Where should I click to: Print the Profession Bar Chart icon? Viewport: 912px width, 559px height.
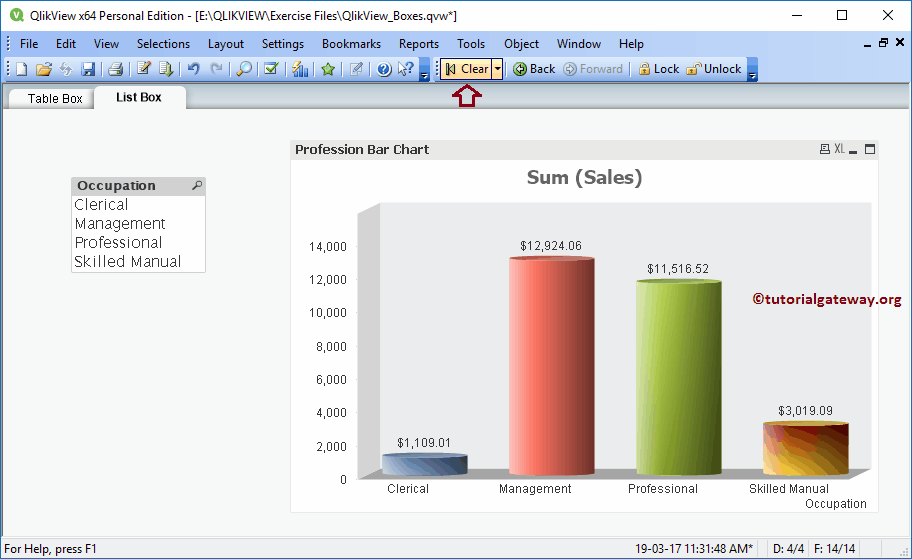[x=825, y=149]
